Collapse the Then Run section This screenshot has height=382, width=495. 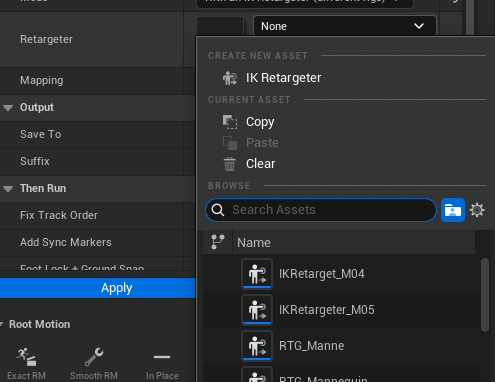(x=8, y=189)
